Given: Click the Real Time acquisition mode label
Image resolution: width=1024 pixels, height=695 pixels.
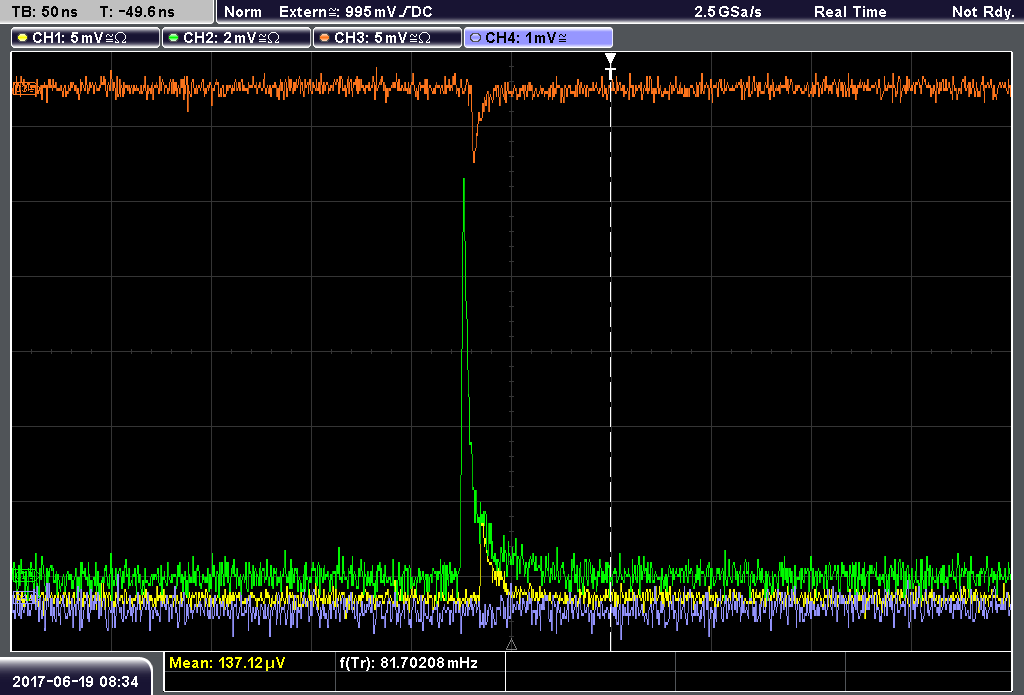Looking at the screenshot, I should (x=850, y=12).
